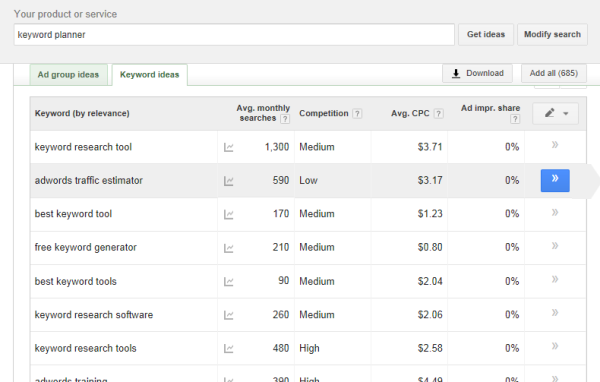Screen dimensions: 600x382
Task: Click Add all (685) button
Action: coord(554,73)
